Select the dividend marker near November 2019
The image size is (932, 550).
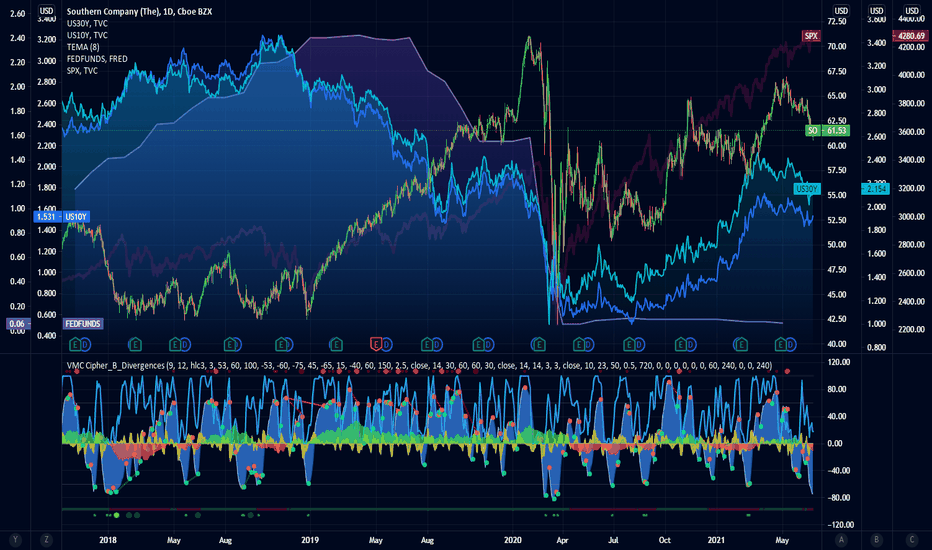point(488,344)
